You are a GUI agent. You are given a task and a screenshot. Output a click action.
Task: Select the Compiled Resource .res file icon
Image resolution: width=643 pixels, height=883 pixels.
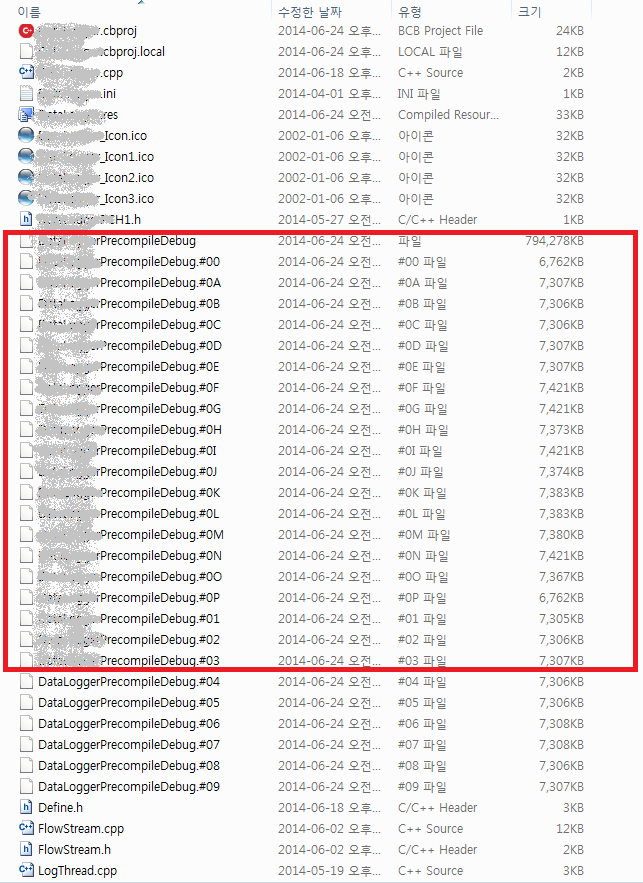(26, 114)
